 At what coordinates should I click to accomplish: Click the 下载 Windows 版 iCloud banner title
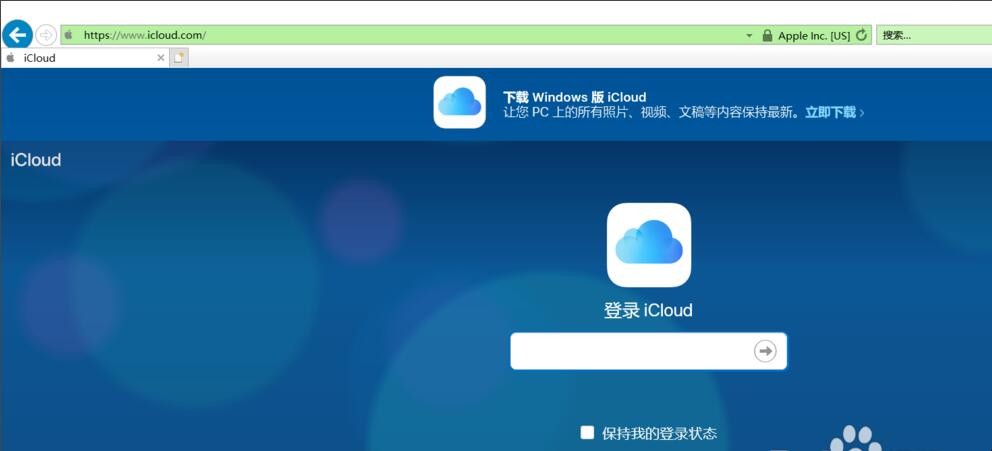[x=574, y=97]
